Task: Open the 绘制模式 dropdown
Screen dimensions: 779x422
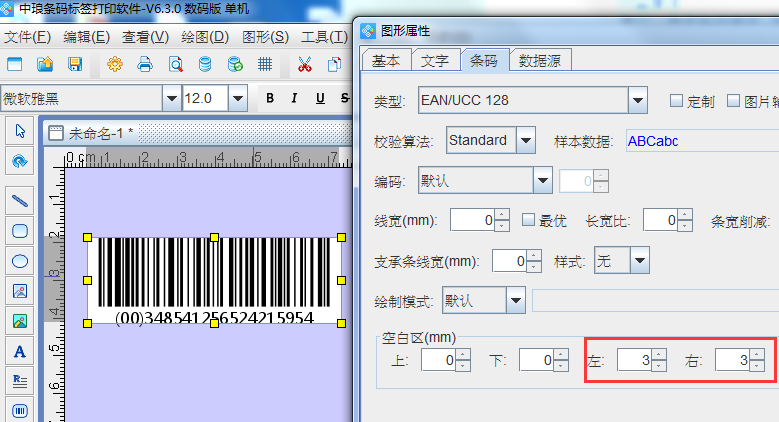Action: [x=515, y=300]
